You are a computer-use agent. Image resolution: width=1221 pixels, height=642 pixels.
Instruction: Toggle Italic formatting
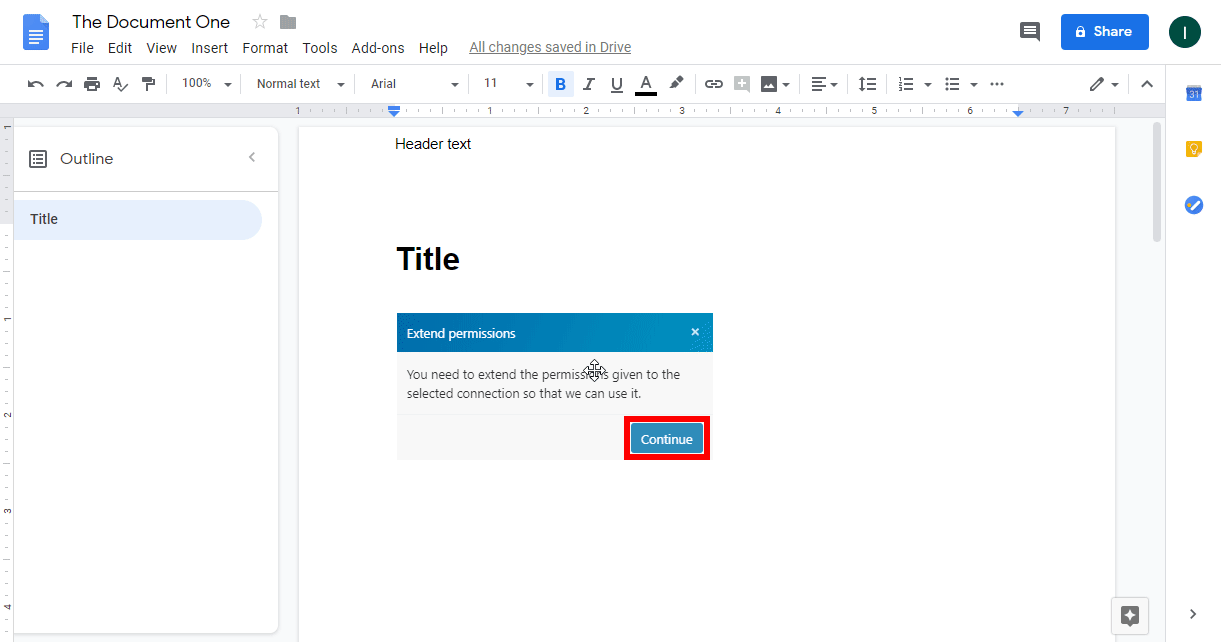[x=589, y=84]
